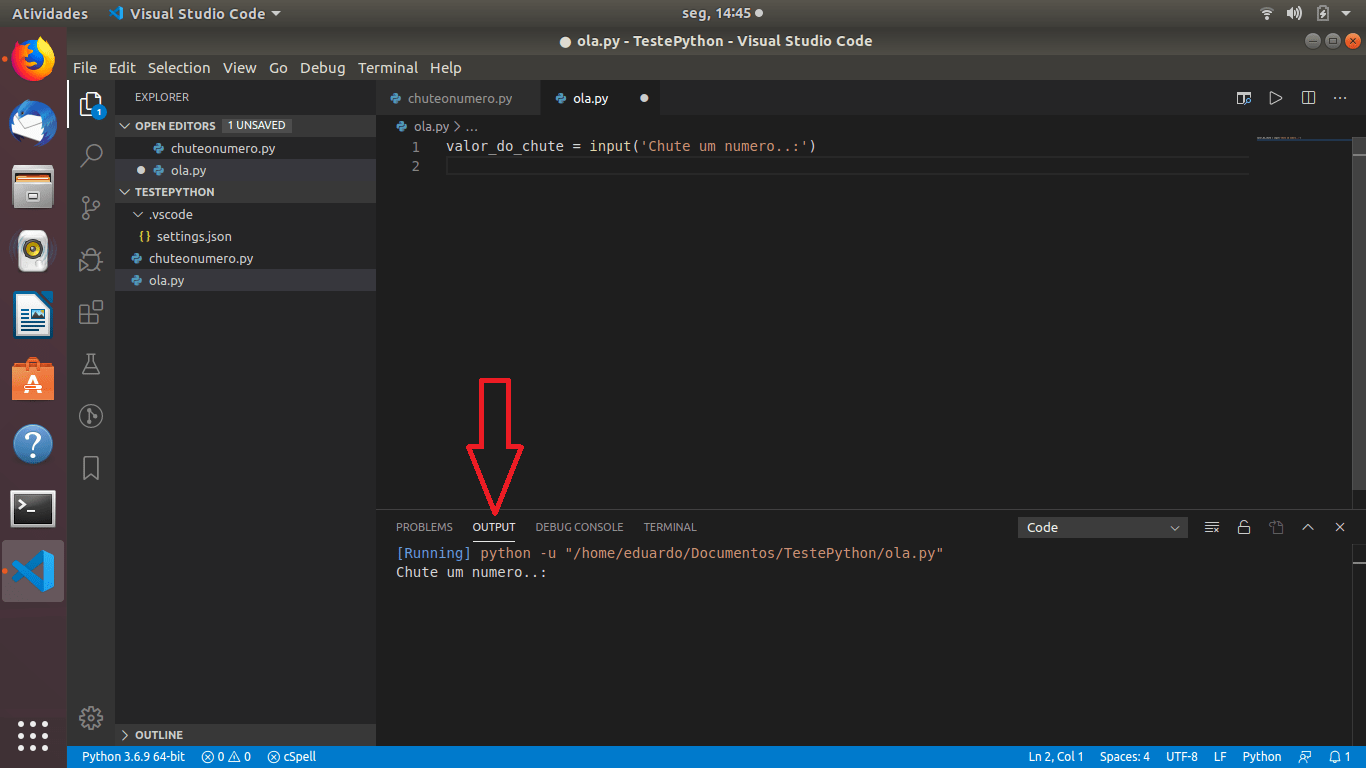
Task: Maximize the panel with the up chevron
Action: click(1308, 527)
